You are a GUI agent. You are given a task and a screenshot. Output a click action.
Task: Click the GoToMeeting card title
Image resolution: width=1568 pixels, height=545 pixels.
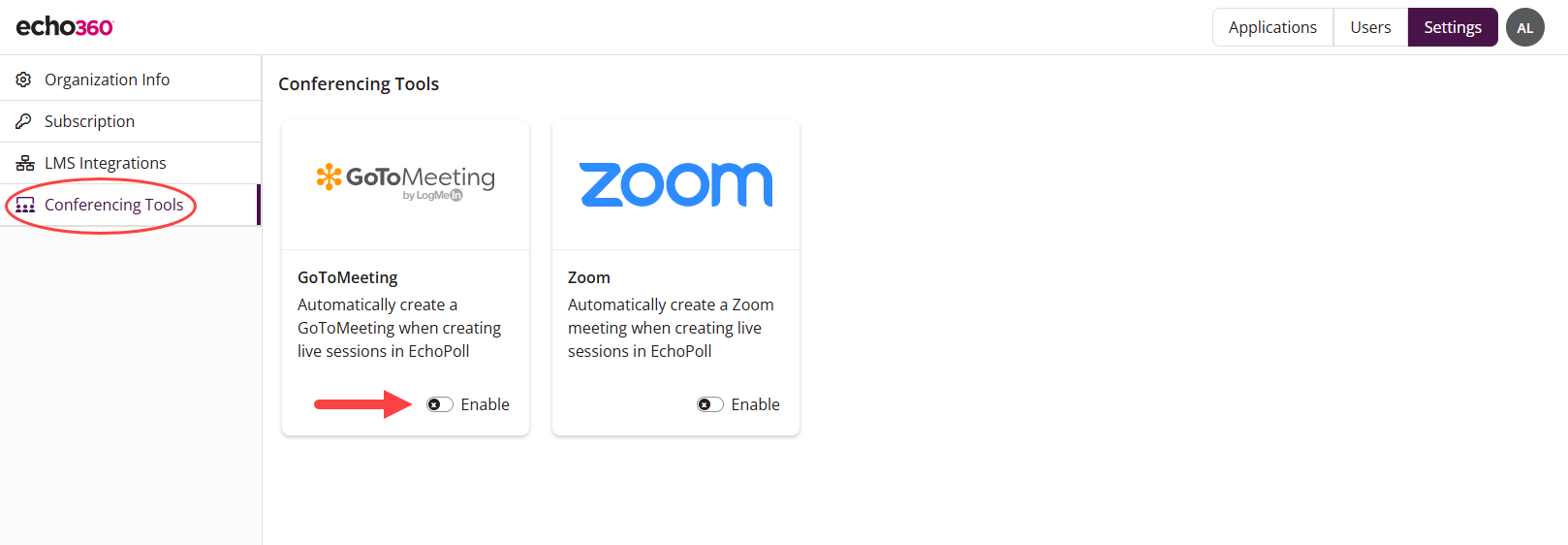(x=348, y=277)
